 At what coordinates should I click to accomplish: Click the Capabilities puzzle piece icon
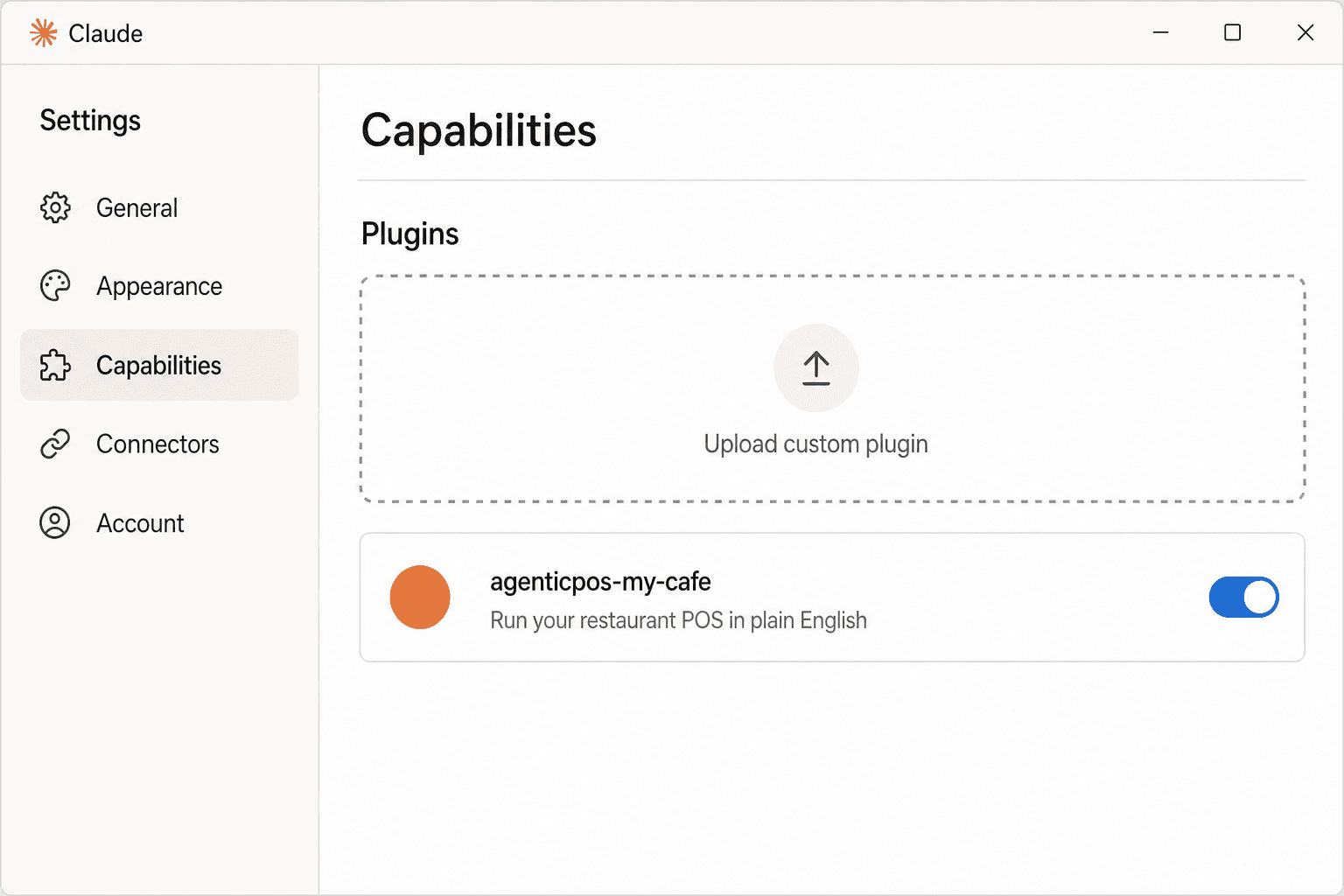pos(55,365)
